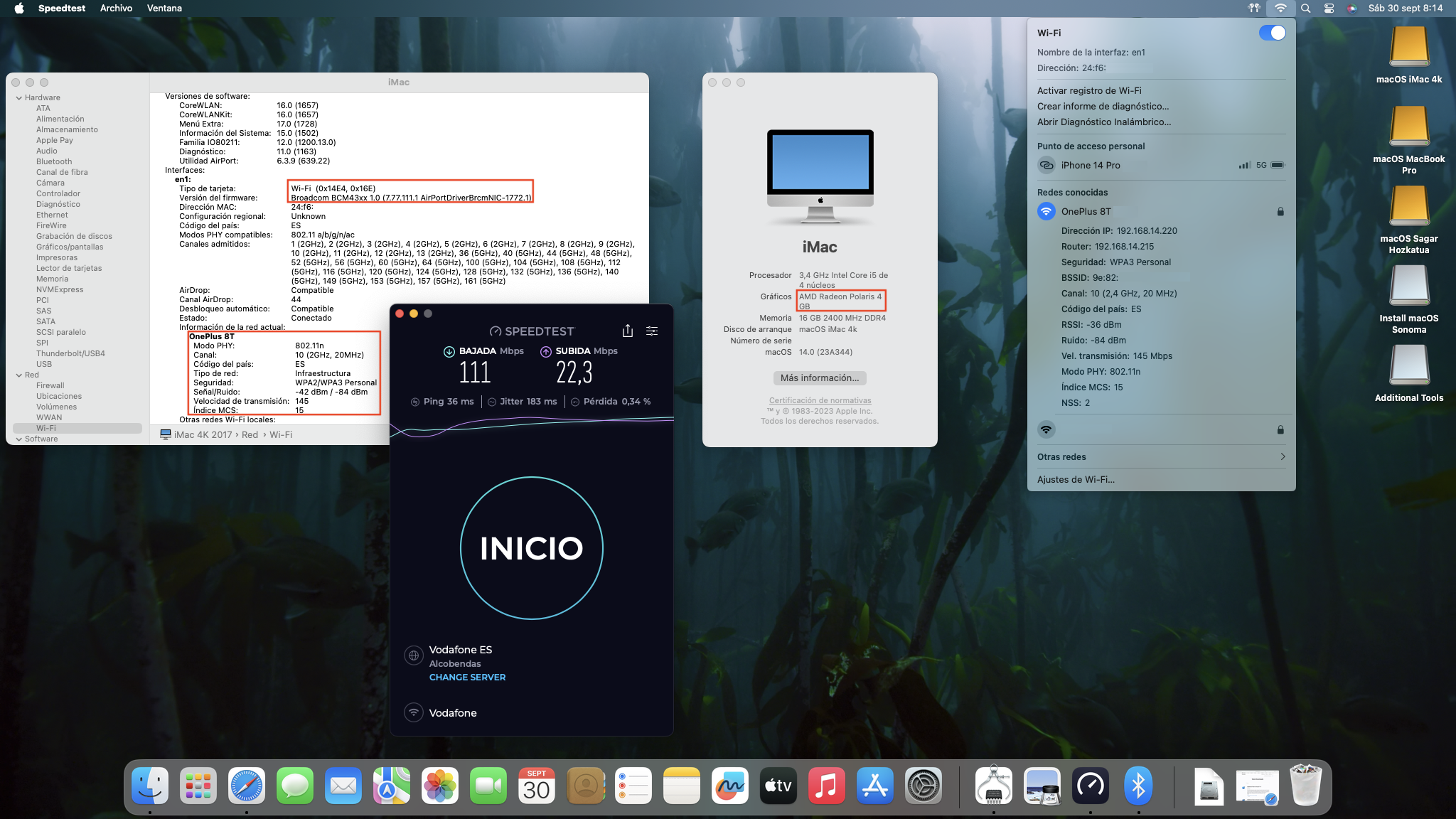1456x819 pixels.
Task: Click the Más información button
Action: pos(820,378)
